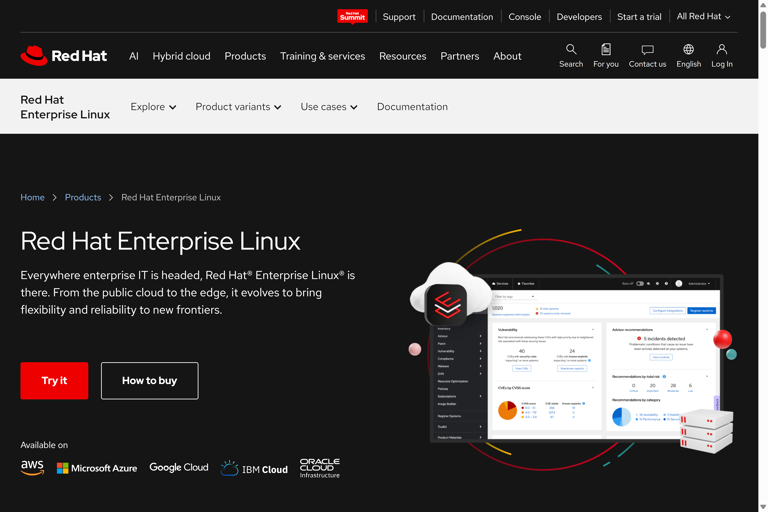The width and height of the screenshot is (768, 512).
Task: Expand the All Red Hat dropdown
Action: pos(703,17)
